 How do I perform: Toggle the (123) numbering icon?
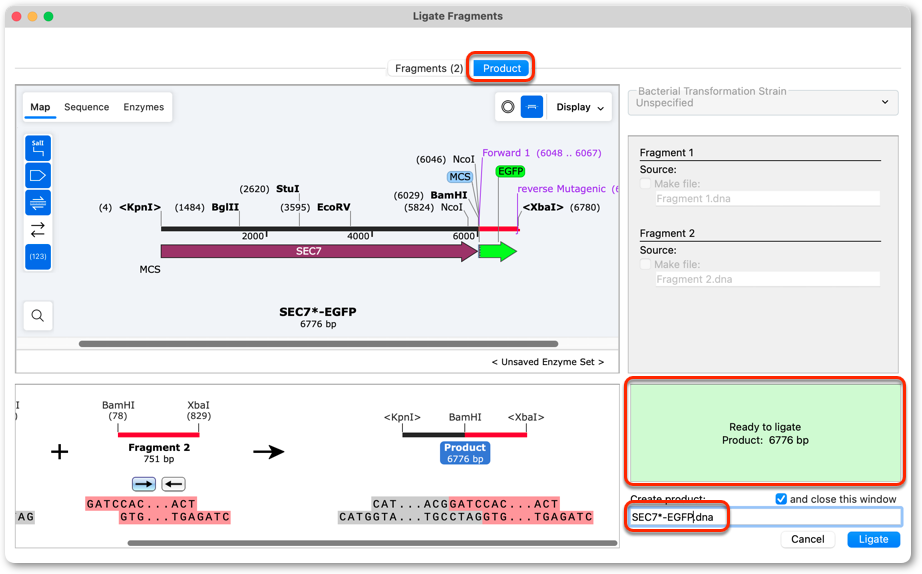point(38,256)
